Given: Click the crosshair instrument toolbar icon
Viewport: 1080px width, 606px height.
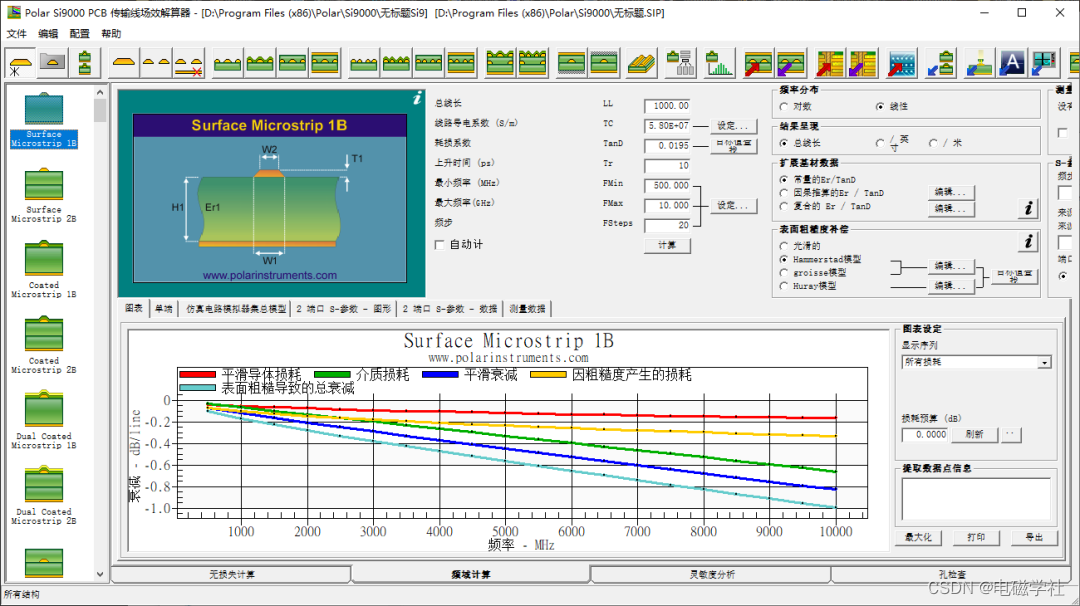Looking at the screenshot, I should point(1044,63).
